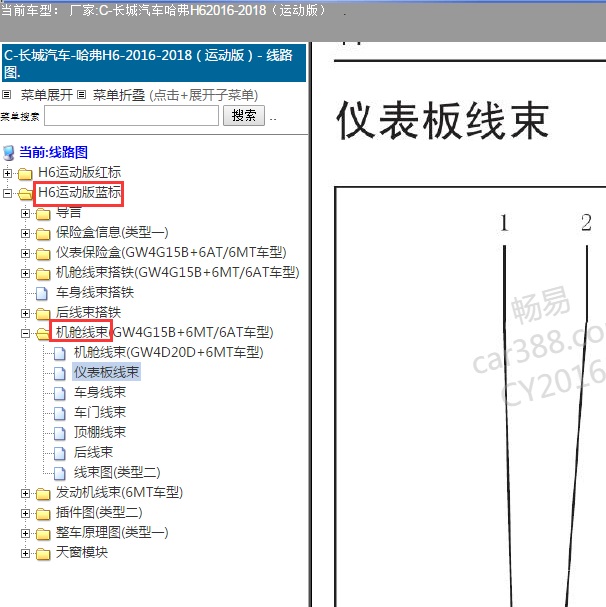Click folder icon of 整车原理图(类型一)

click(x=43, y=534)
